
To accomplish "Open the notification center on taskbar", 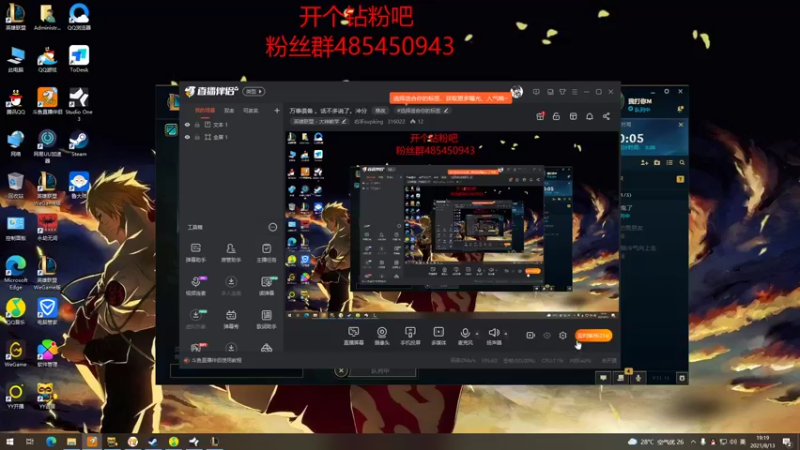I will point(787,442).
